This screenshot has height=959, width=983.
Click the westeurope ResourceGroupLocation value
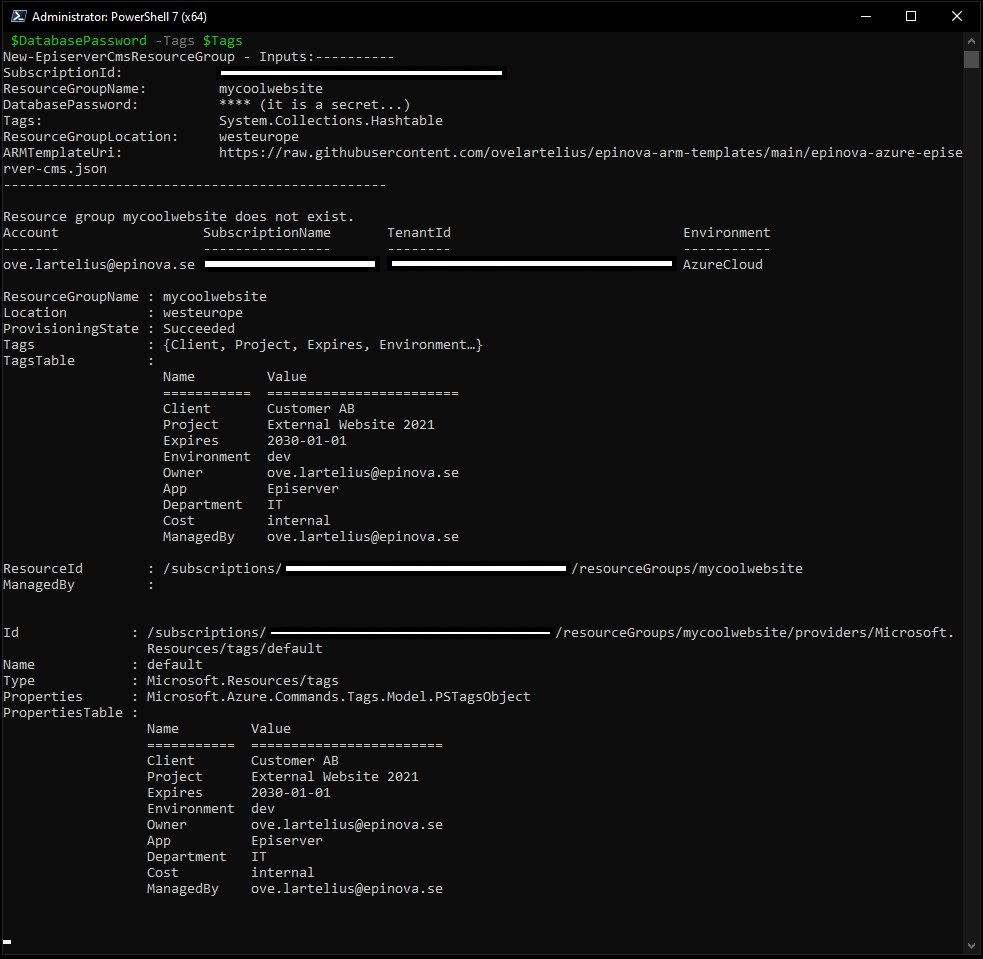tap(257, 136)
